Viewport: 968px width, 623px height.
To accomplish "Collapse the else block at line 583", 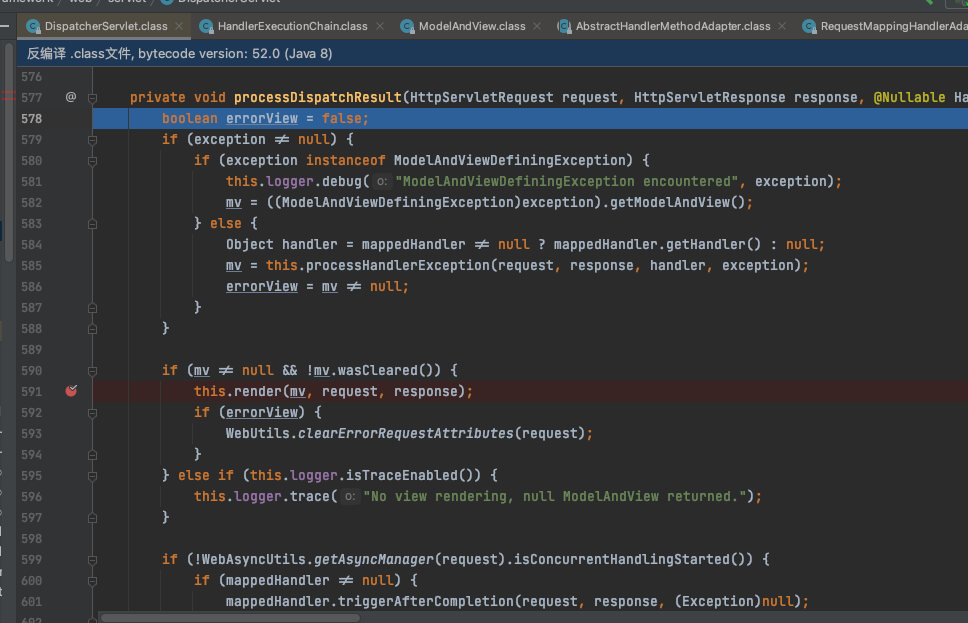I will click(92, 223).
